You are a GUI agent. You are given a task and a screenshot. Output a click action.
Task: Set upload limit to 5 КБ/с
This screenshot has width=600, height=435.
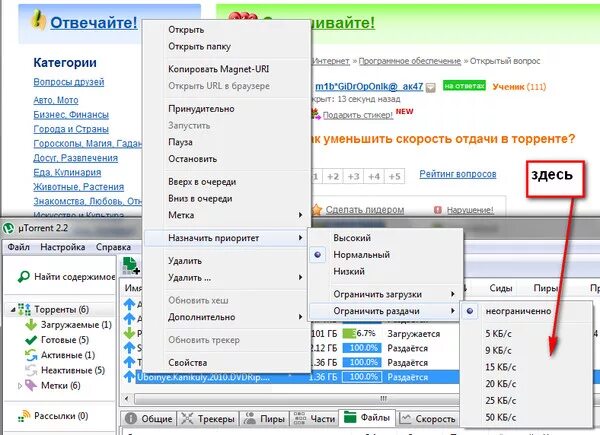(498, 334)
